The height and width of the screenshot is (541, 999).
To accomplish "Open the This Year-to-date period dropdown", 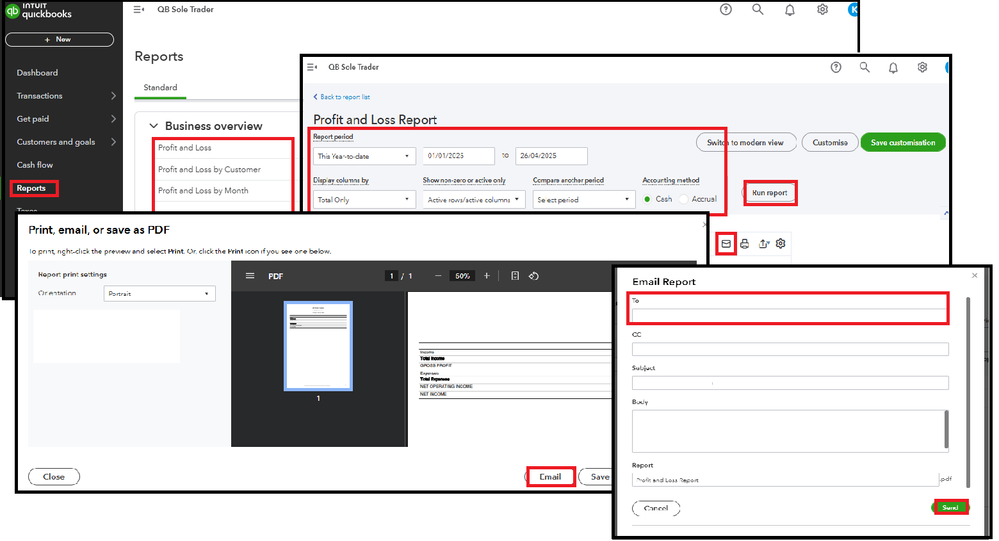I will point(364,156).
